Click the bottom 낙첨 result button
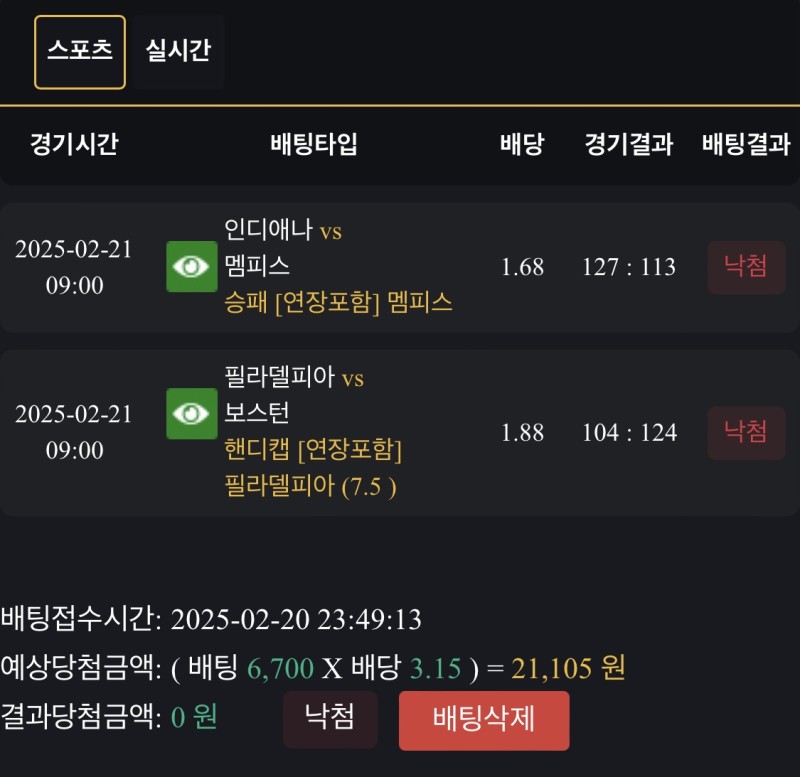Viewport: 800px width, 777px height. [330, 718]
